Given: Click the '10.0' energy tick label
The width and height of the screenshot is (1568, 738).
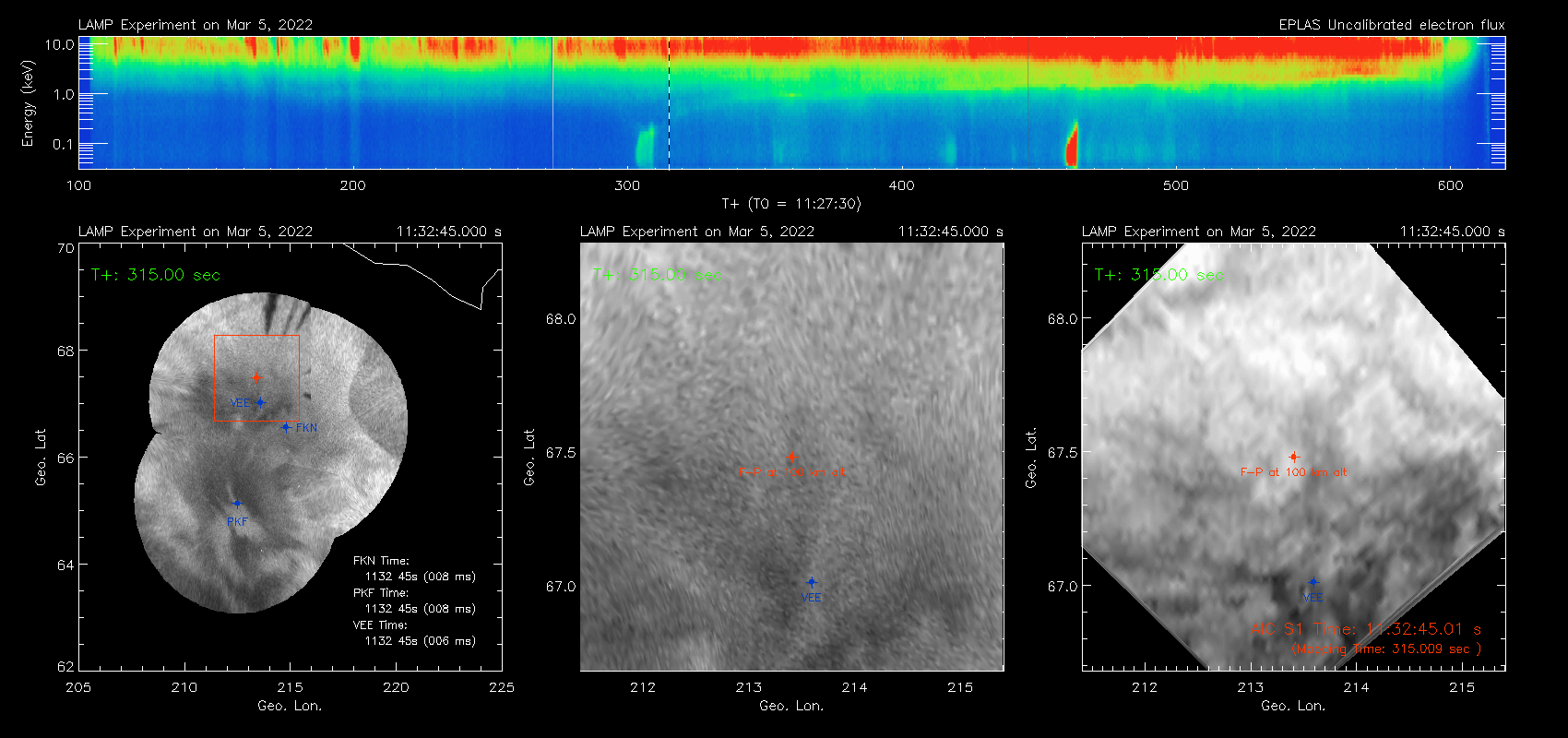Looking at the screenshot, I should (x=60, y=44).
